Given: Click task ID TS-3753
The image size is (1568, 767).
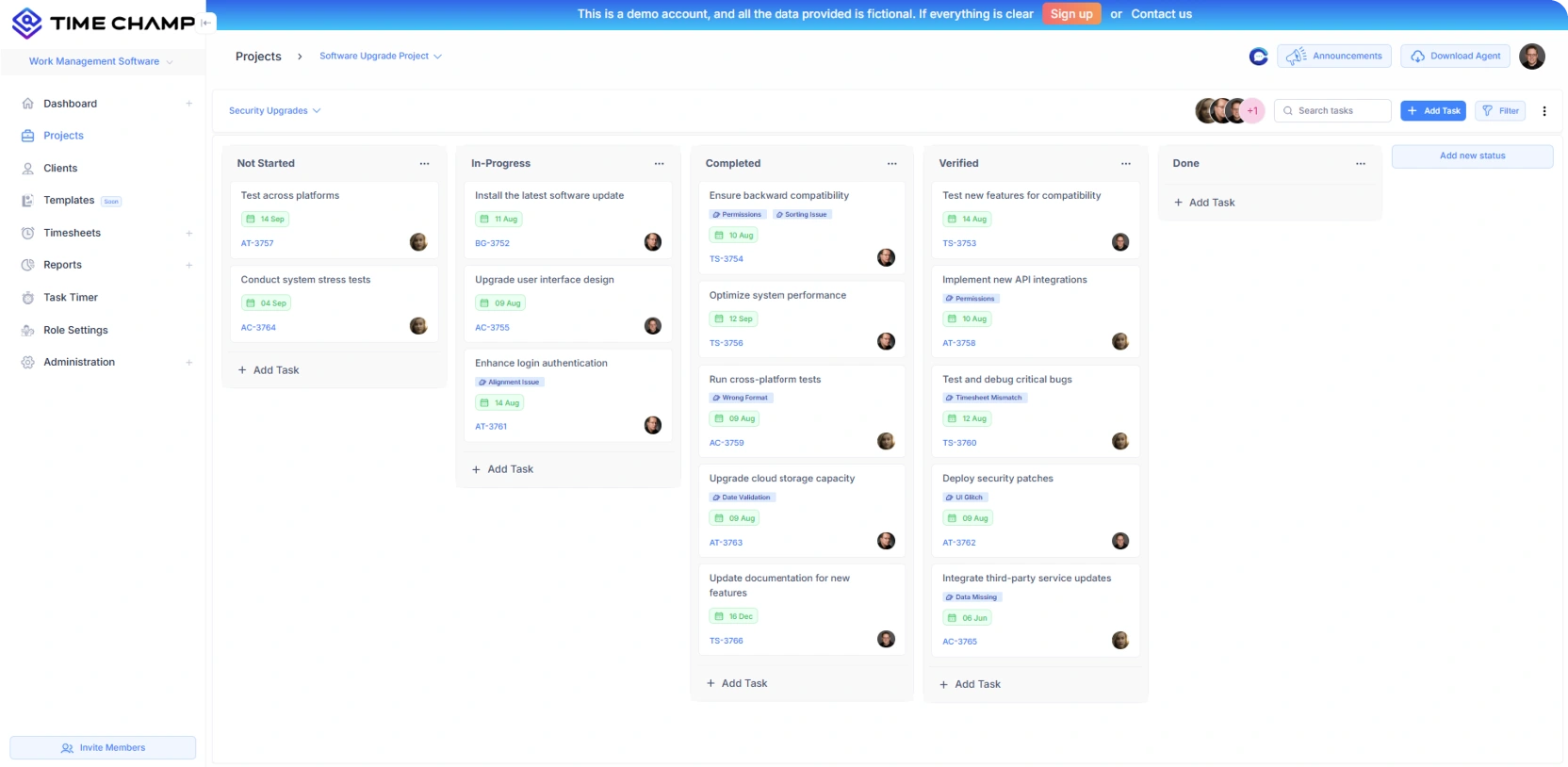Looking at the screenshot, I should 959,244.
